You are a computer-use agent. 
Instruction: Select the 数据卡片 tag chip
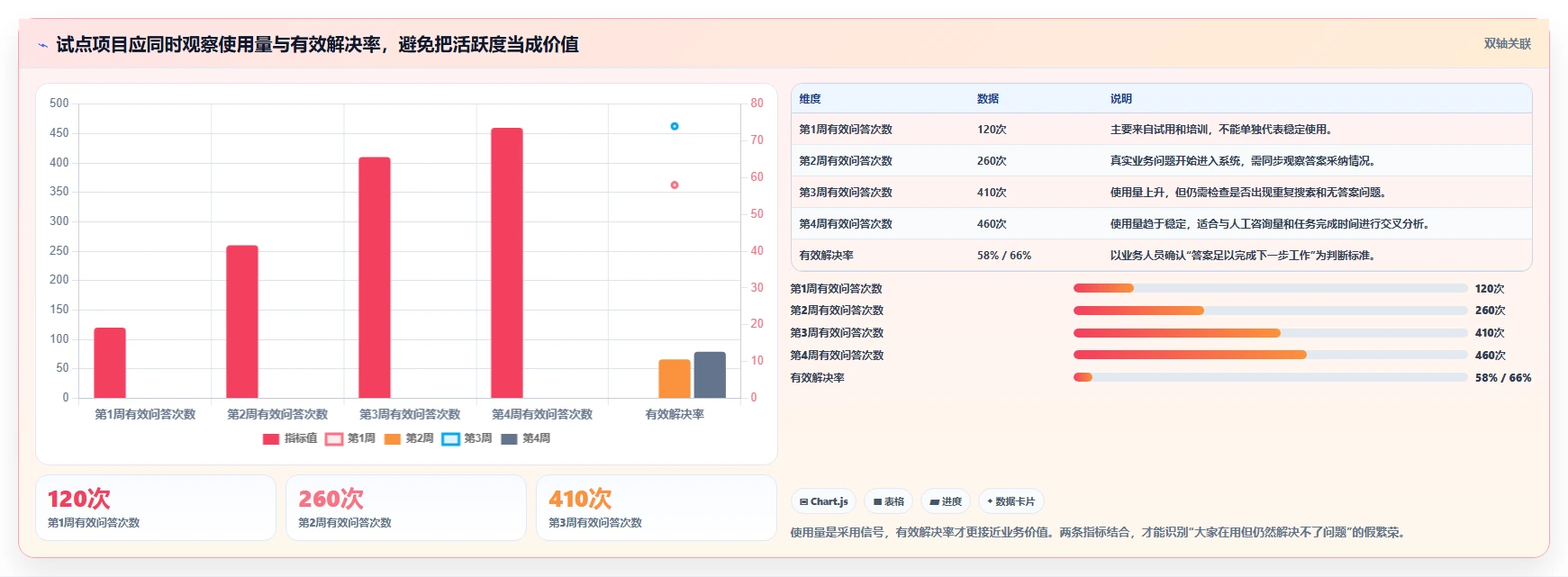[1011, 501]
